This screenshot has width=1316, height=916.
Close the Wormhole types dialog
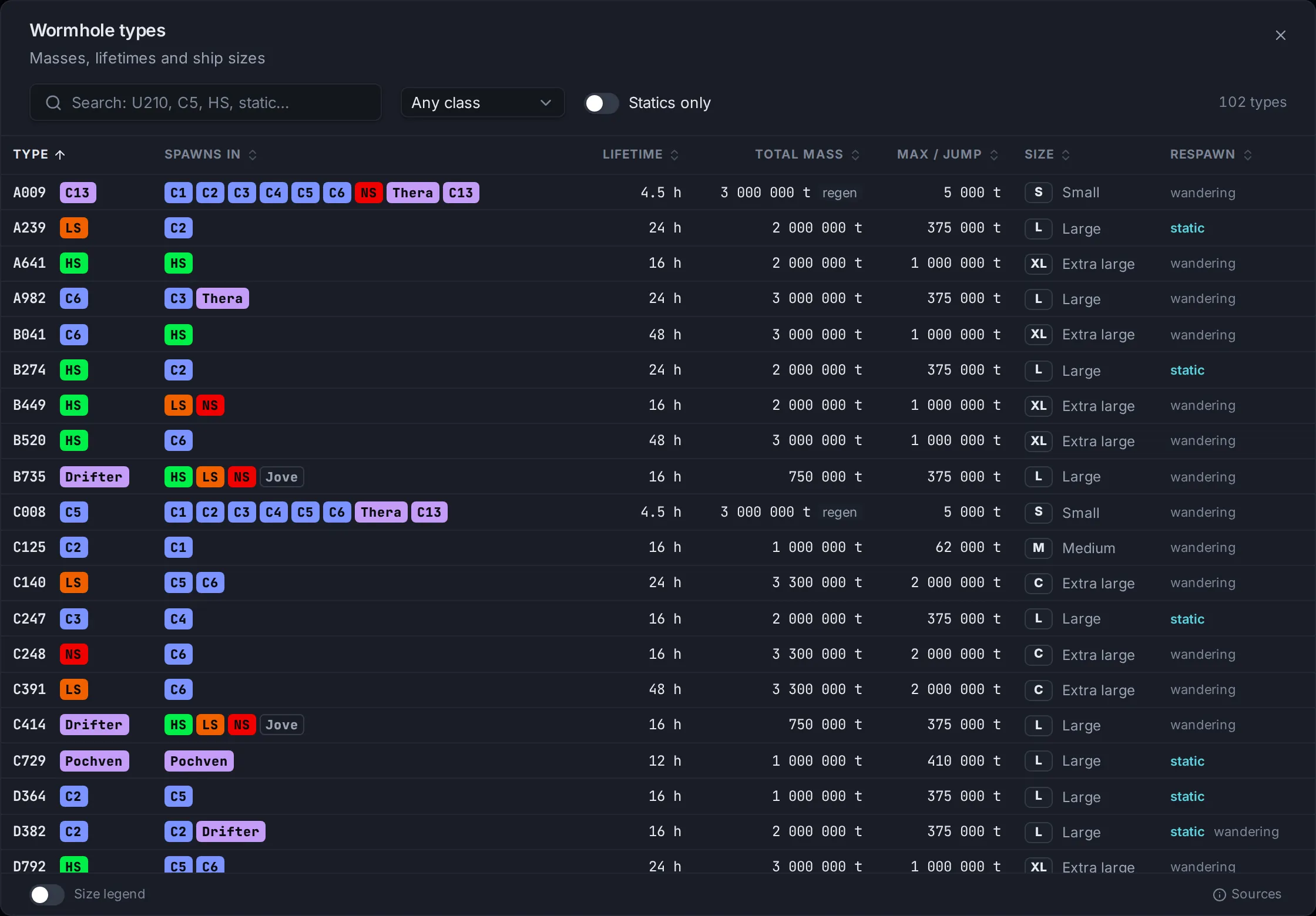click(1281, 35)
